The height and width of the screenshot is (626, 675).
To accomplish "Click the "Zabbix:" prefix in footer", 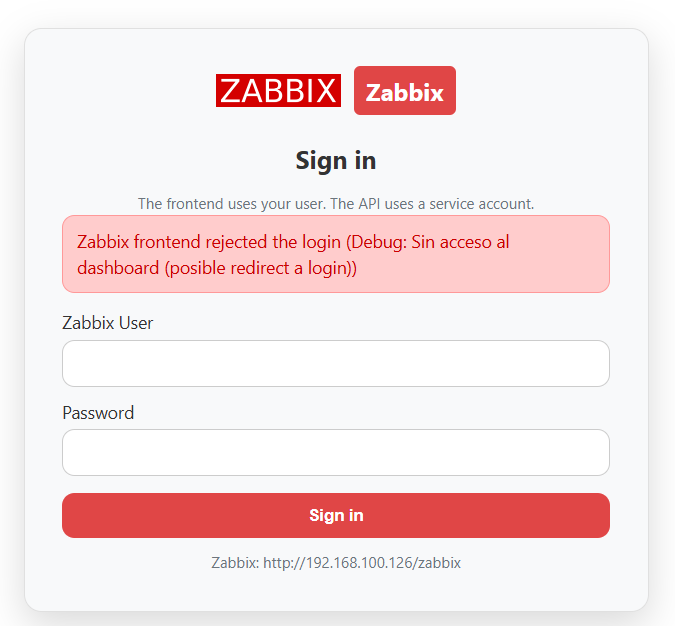I will point(235,563).
